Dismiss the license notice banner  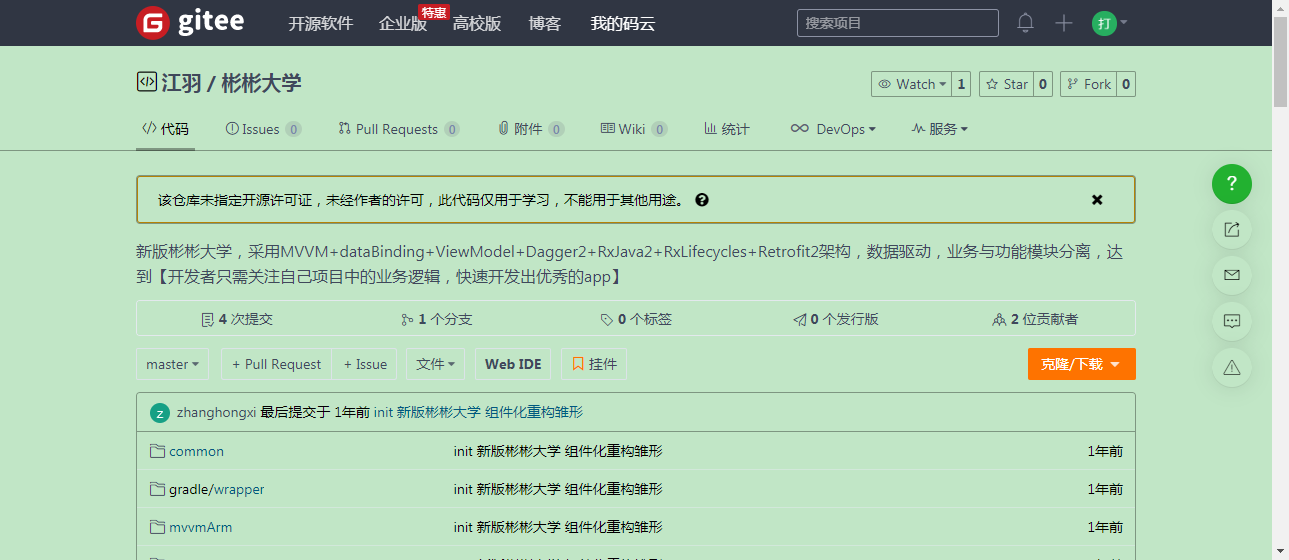click(x=1097, y=200)
